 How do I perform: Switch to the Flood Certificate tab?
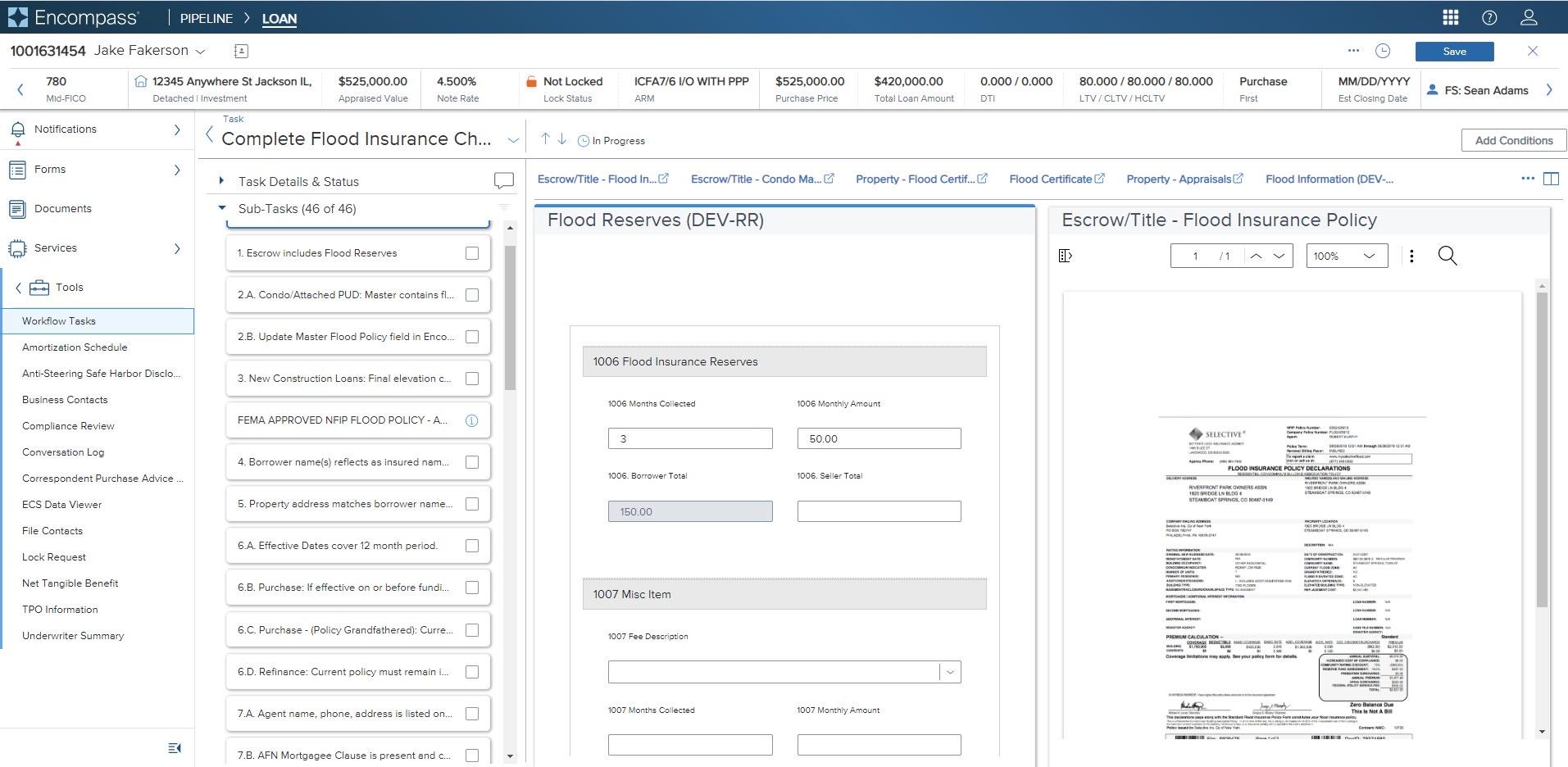click(x=1057, y=179)
